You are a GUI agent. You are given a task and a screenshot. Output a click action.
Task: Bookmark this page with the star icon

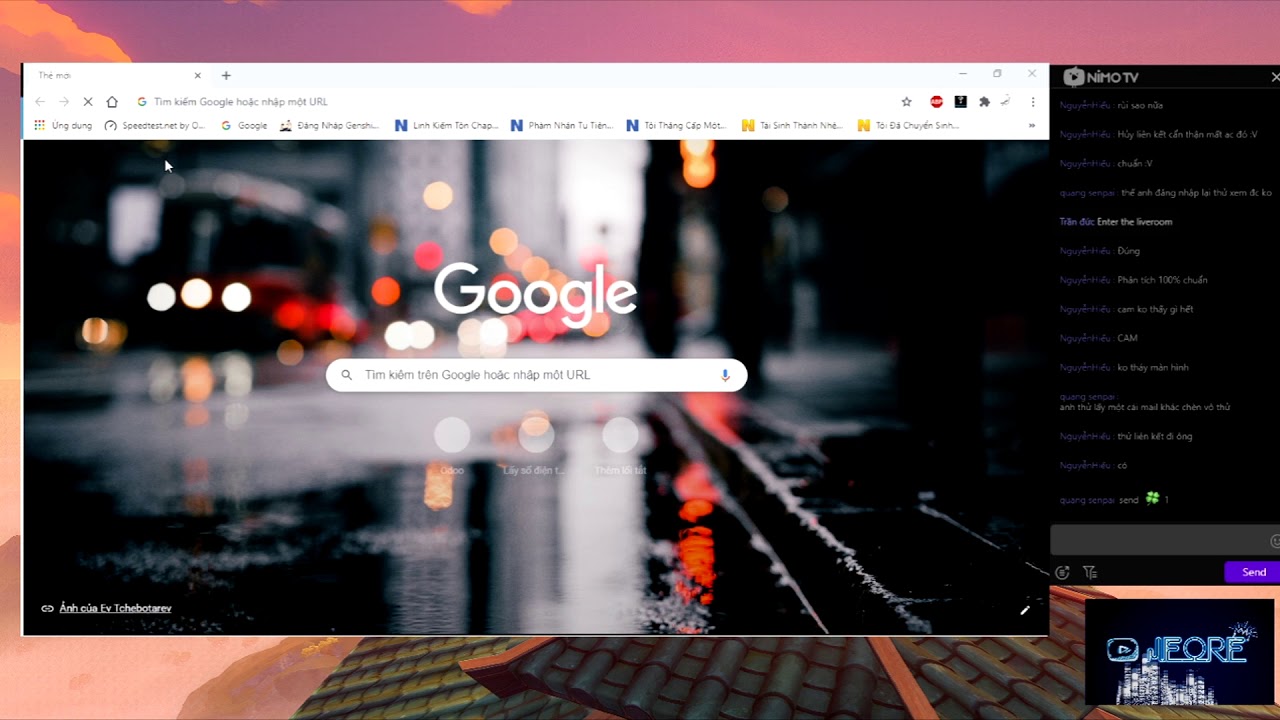[x=906, y=102]
